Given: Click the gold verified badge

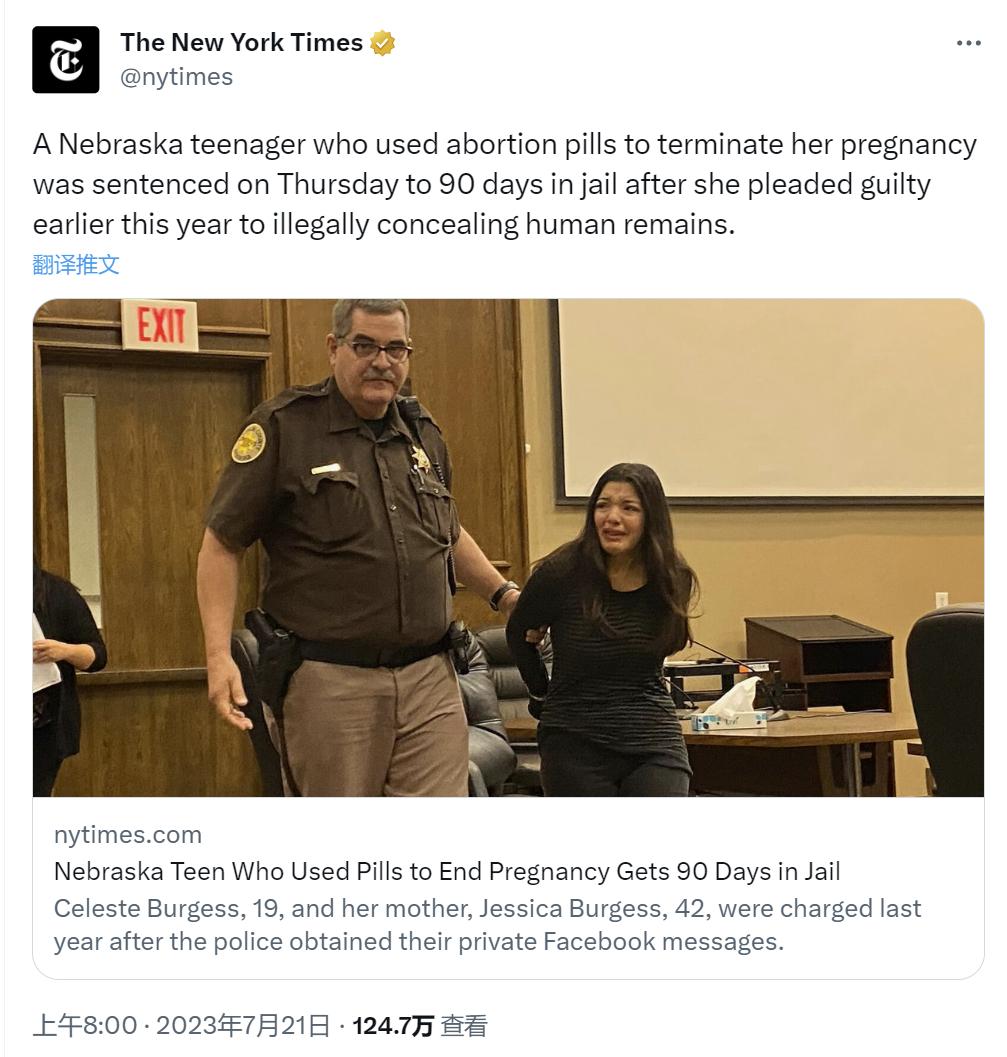Looking at the screenshot, I should [382, 43].
